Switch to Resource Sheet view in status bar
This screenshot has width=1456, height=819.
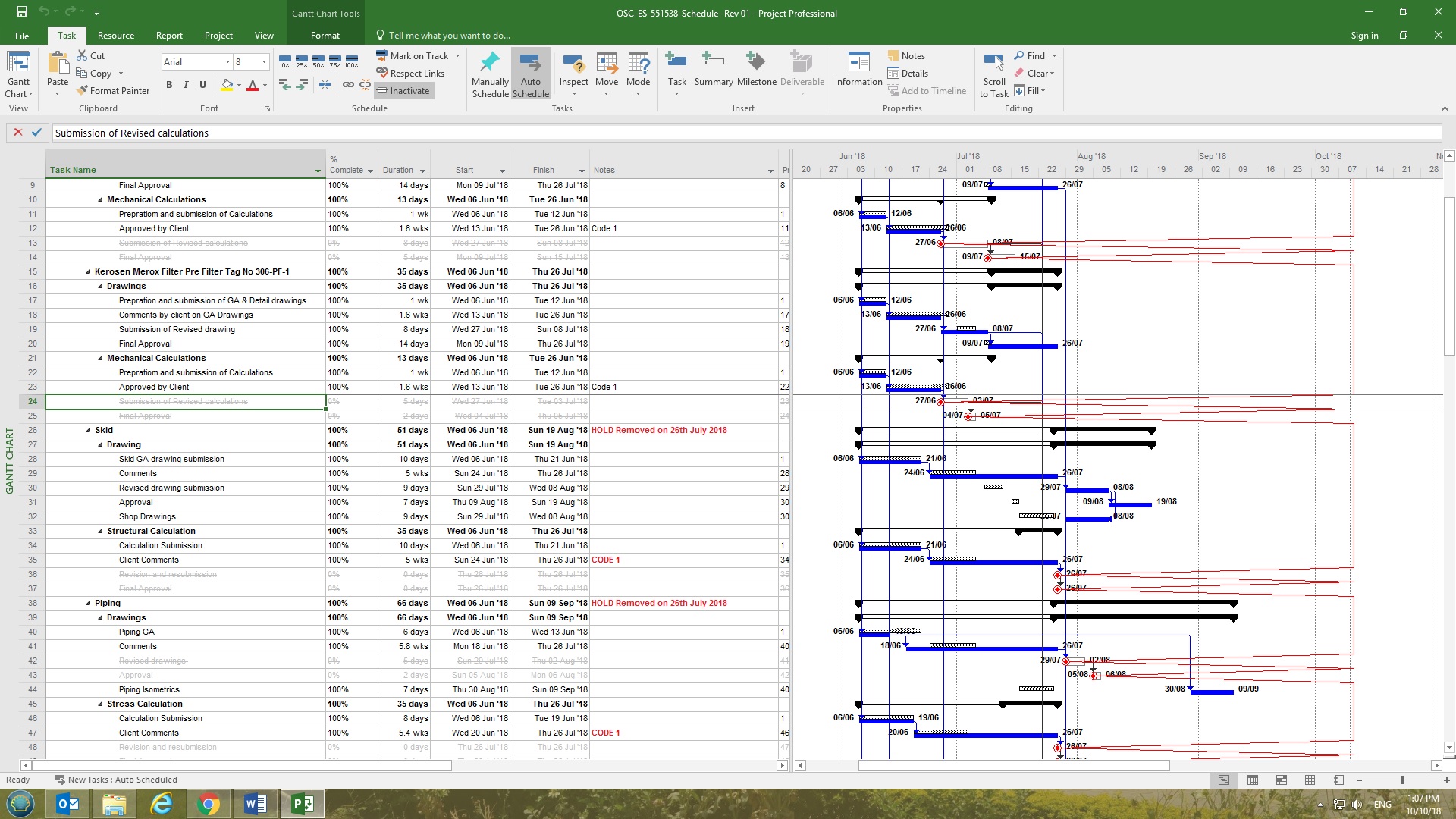[x=1310, y=780]
